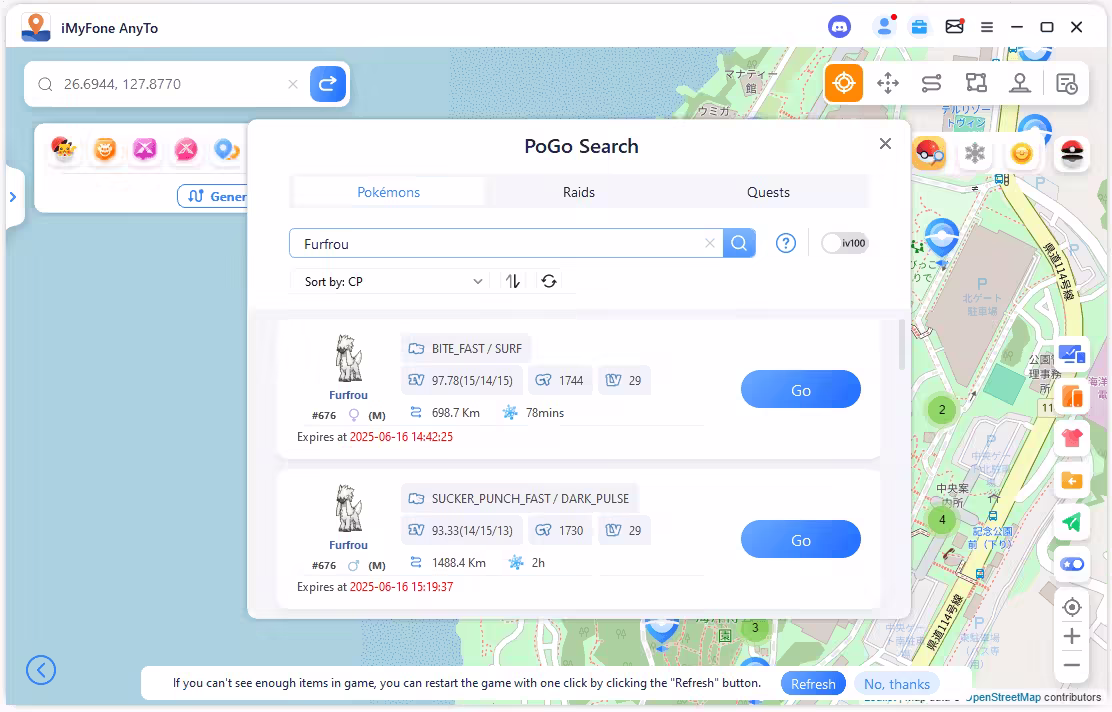This screenshot has width=1112, height=712.
Task: Click the green cluster marker labeled 2
Action: 942,409
